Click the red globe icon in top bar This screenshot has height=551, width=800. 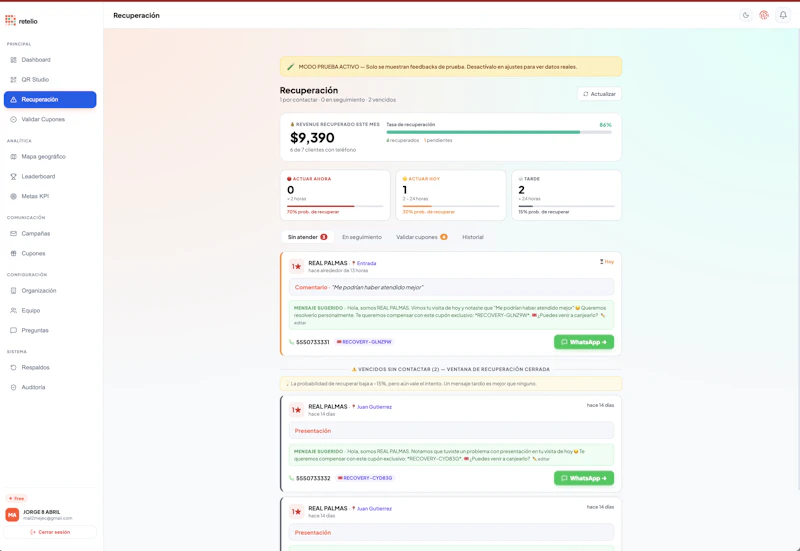click(x=764, y=15)
